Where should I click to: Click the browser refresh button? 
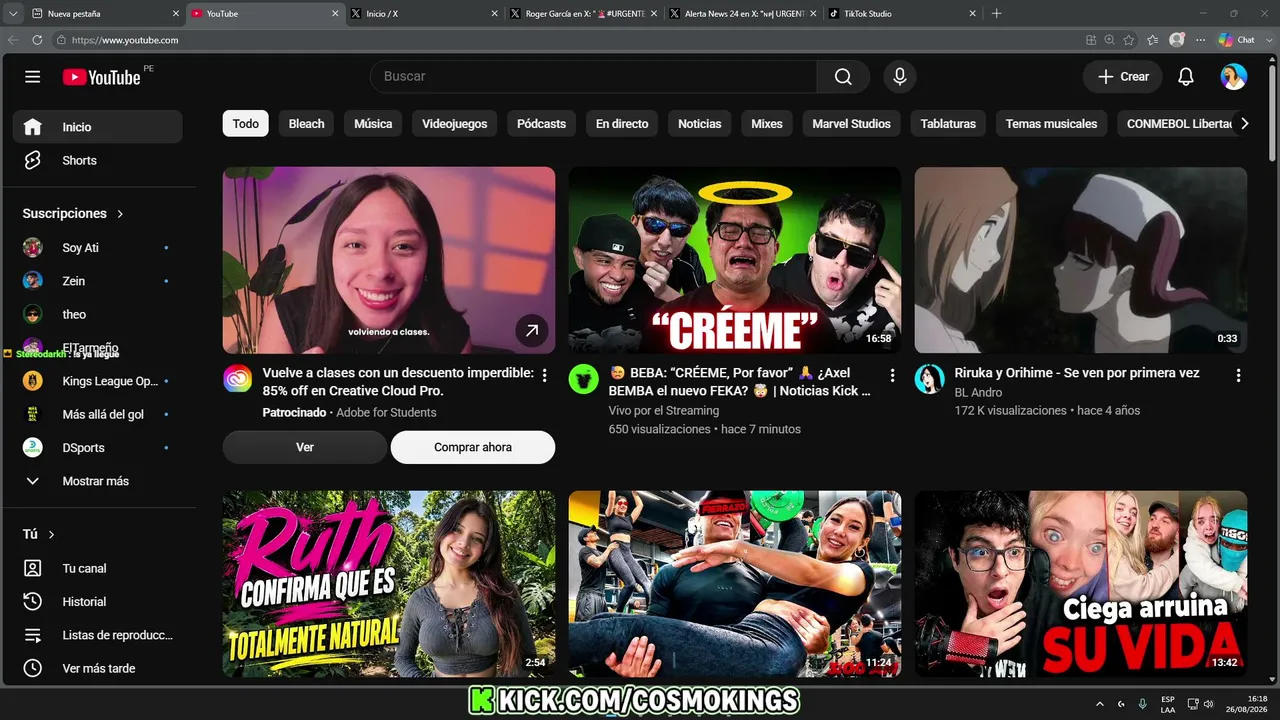[37, 40]
